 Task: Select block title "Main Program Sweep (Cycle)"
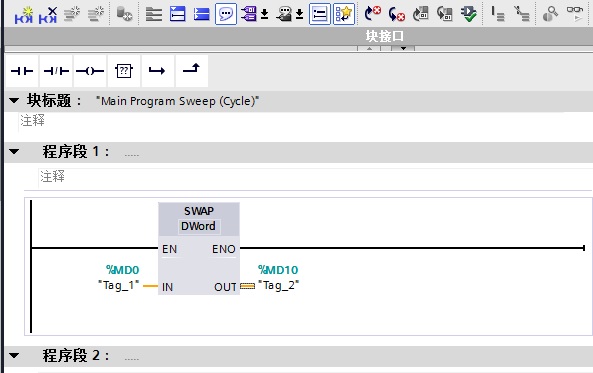(x=177, y=101)
